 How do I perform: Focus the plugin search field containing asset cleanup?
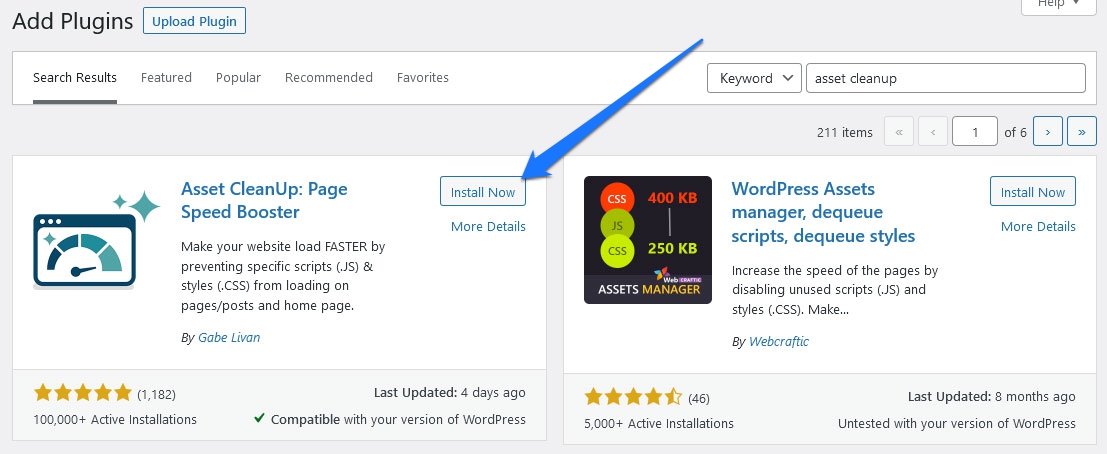946,78
